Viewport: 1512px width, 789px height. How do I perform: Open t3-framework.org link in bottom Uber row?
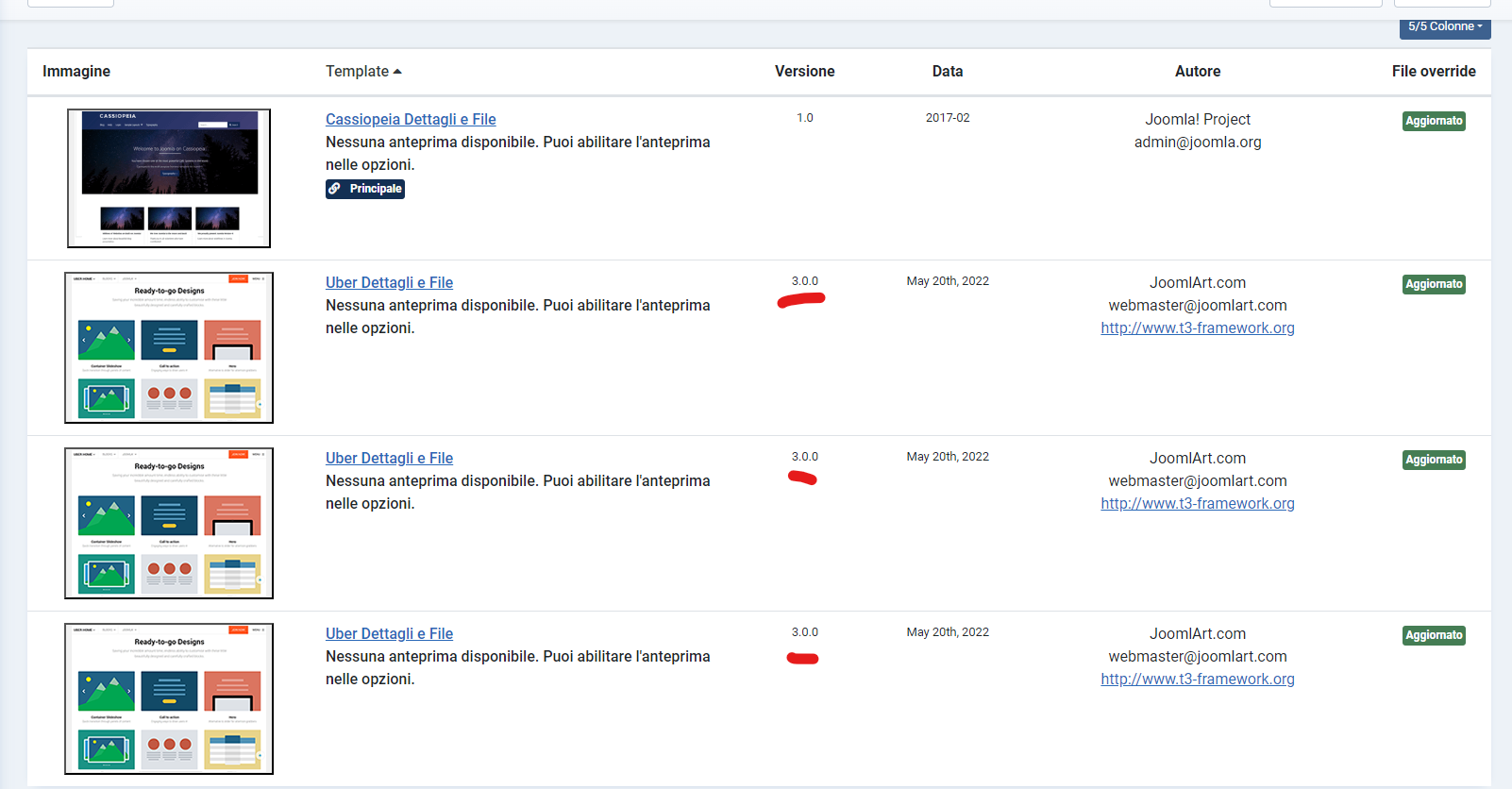pos(1197,679)
